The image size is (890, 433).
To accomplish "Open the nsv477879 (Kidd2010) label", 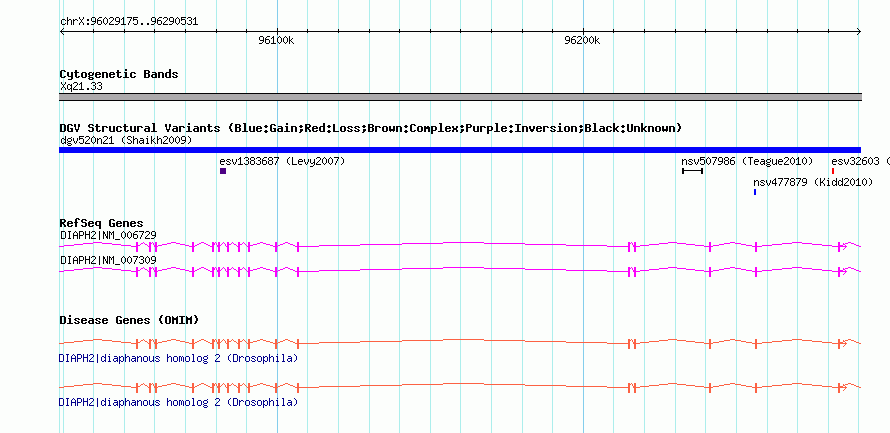I will [x=813, y=183].
